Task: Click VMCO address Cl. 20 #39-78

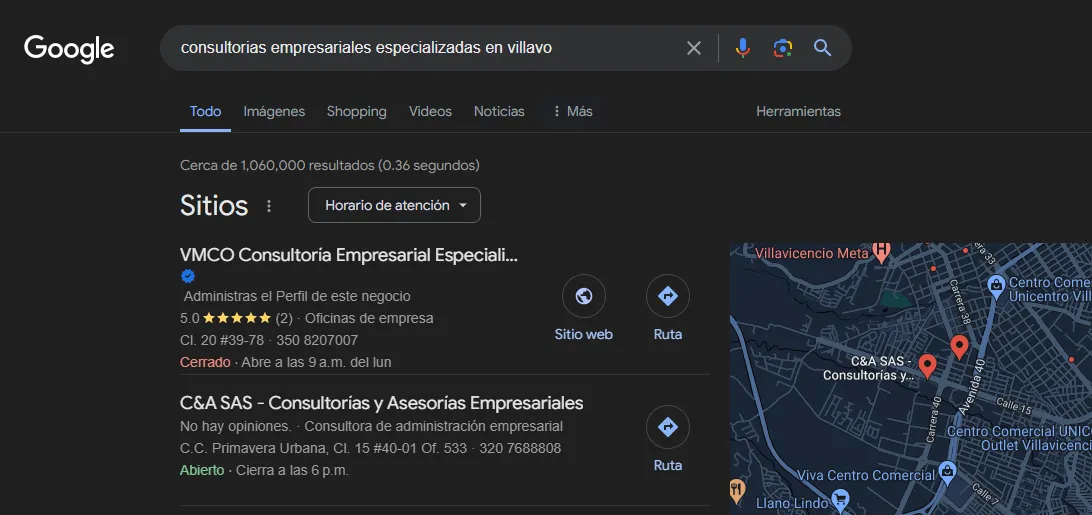Action: pyautogui.click(x=221, y=341)
